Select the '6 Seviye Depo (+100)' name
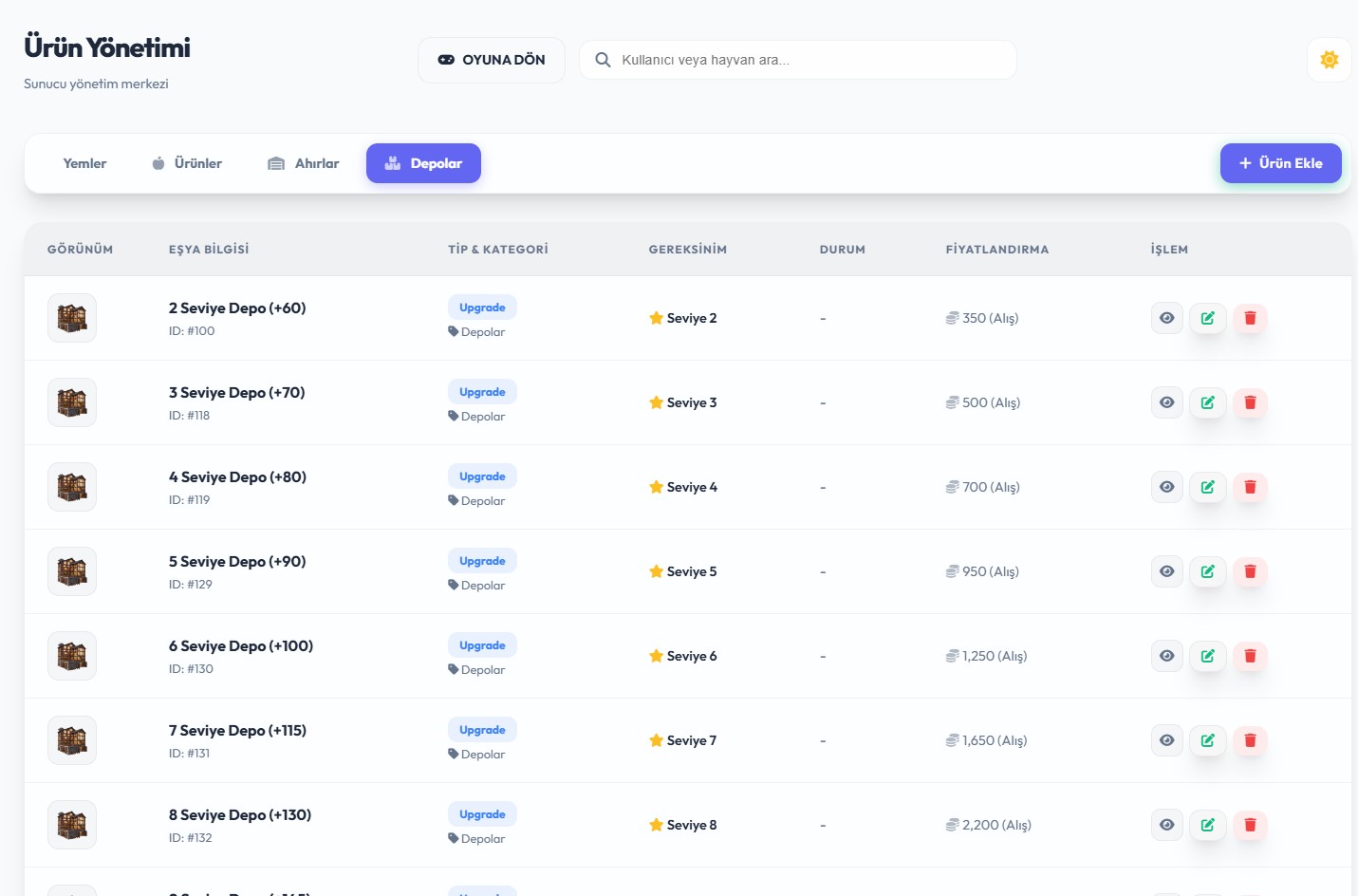The image size is (1358, 896). pos(241,645)
